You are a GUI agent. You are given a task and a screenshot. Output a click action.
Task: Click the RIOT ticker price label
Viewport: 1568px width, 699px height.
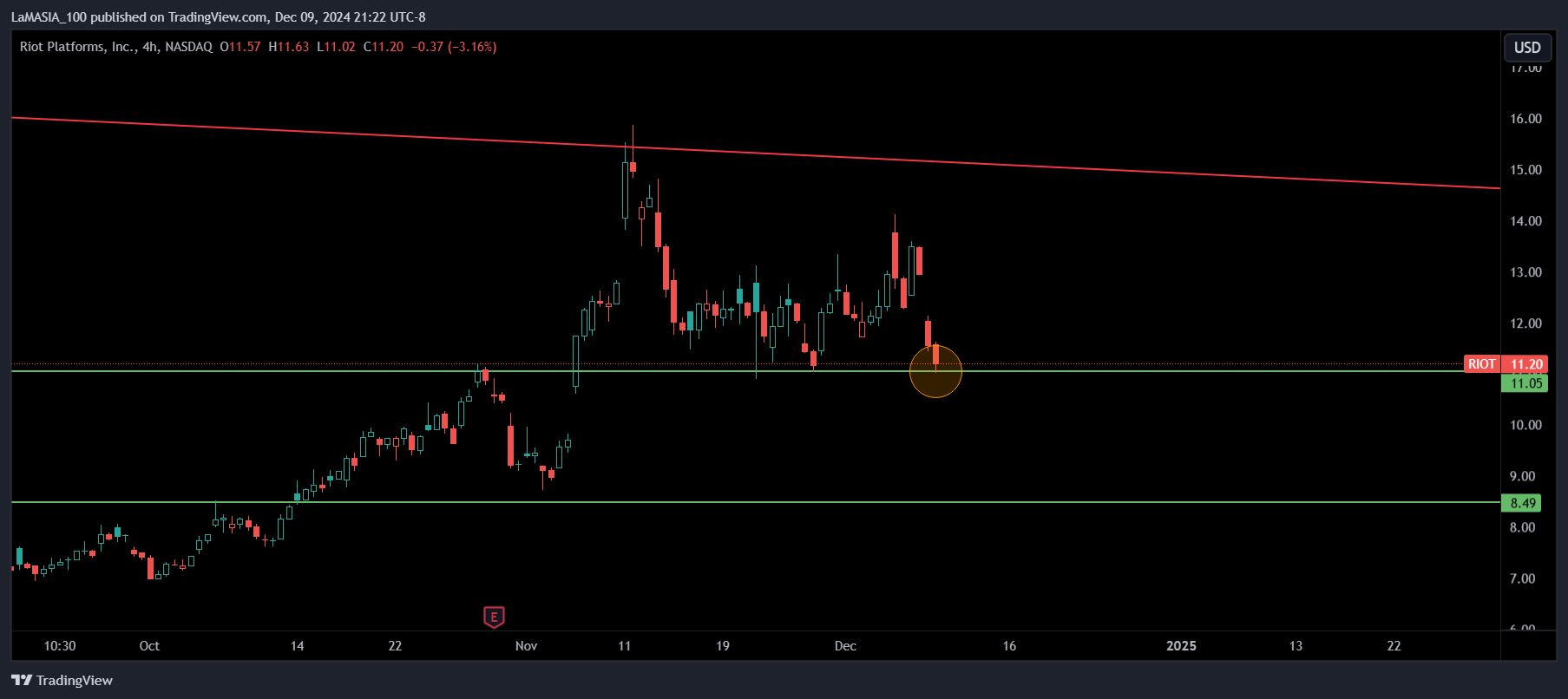[1482, 364]
